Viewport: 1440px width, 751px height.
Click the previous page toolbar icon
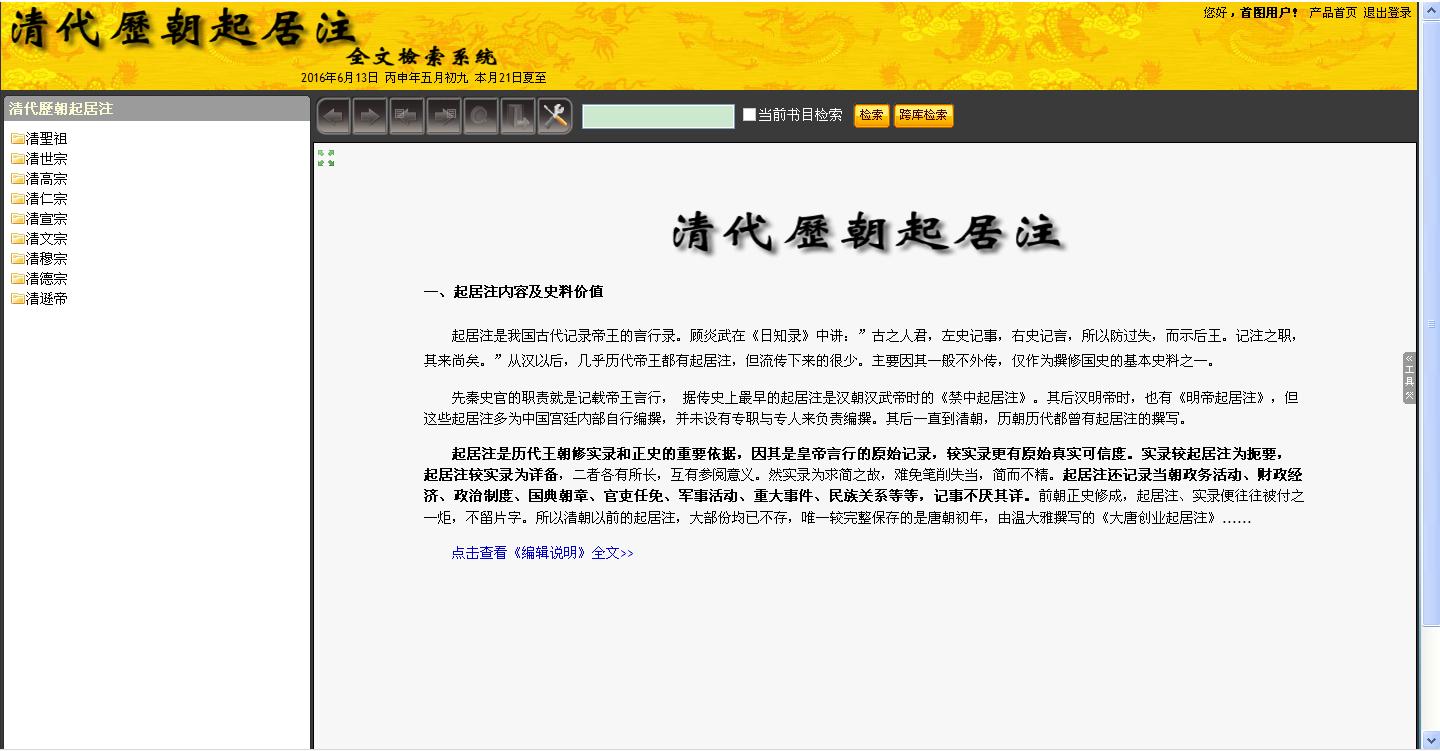[x=407, y=117]
